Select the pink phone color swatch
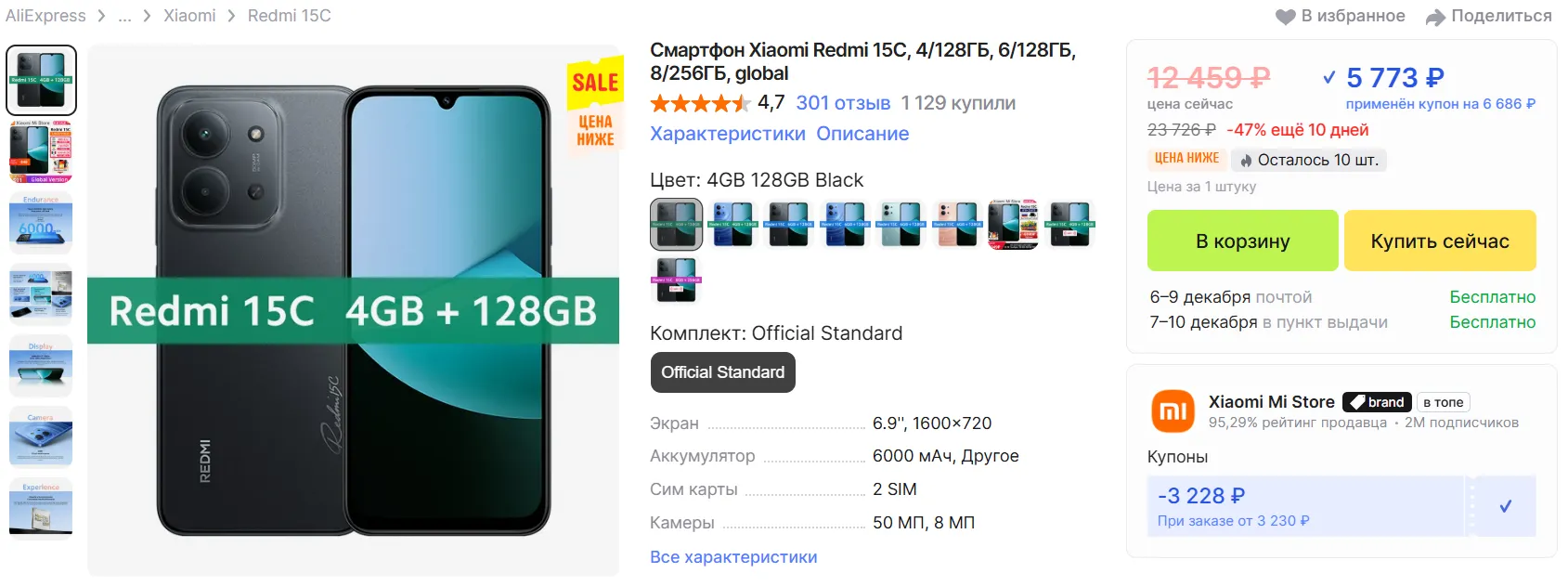Image resolution: width=1568 pixels, height=586 pixels. coord(956,225)
